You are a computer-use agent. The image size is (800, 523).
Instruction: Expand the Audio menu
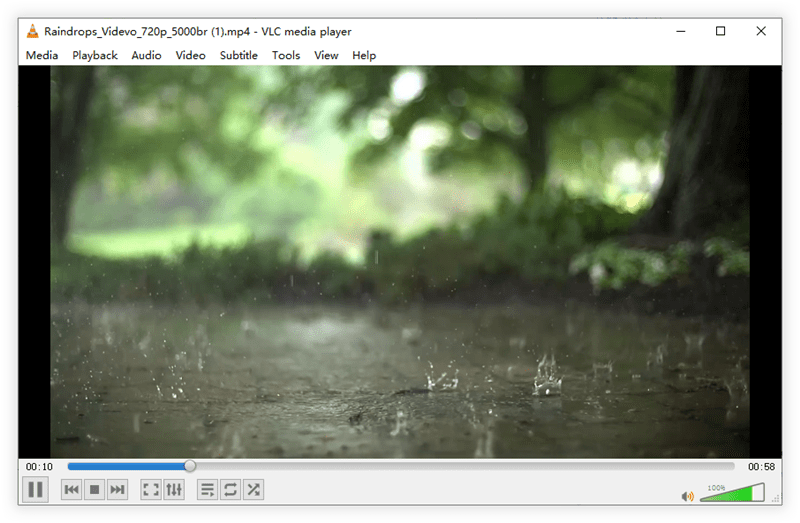click(146, 55)
